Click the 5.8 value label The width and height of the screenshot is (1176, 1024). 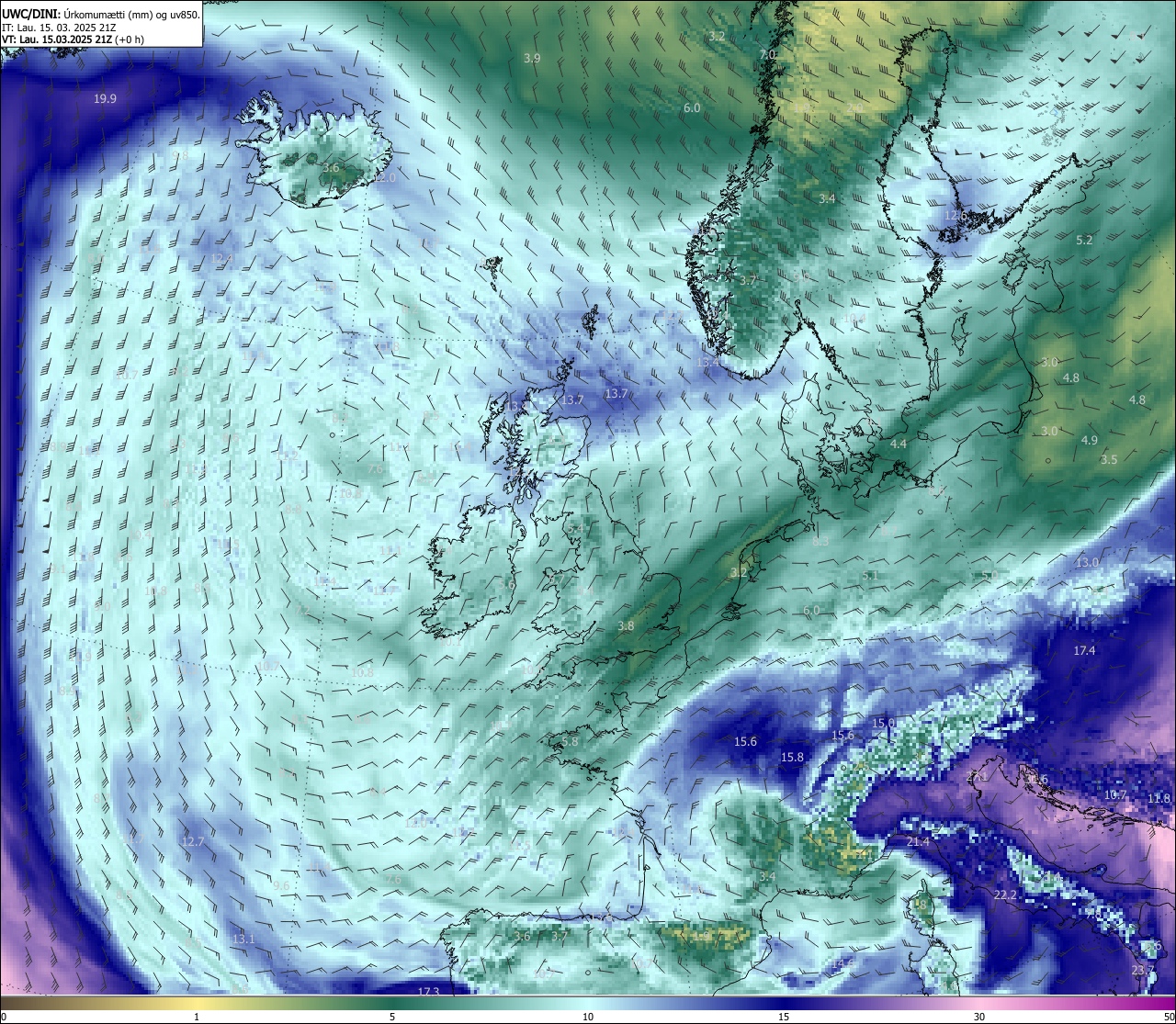[570, 741]
